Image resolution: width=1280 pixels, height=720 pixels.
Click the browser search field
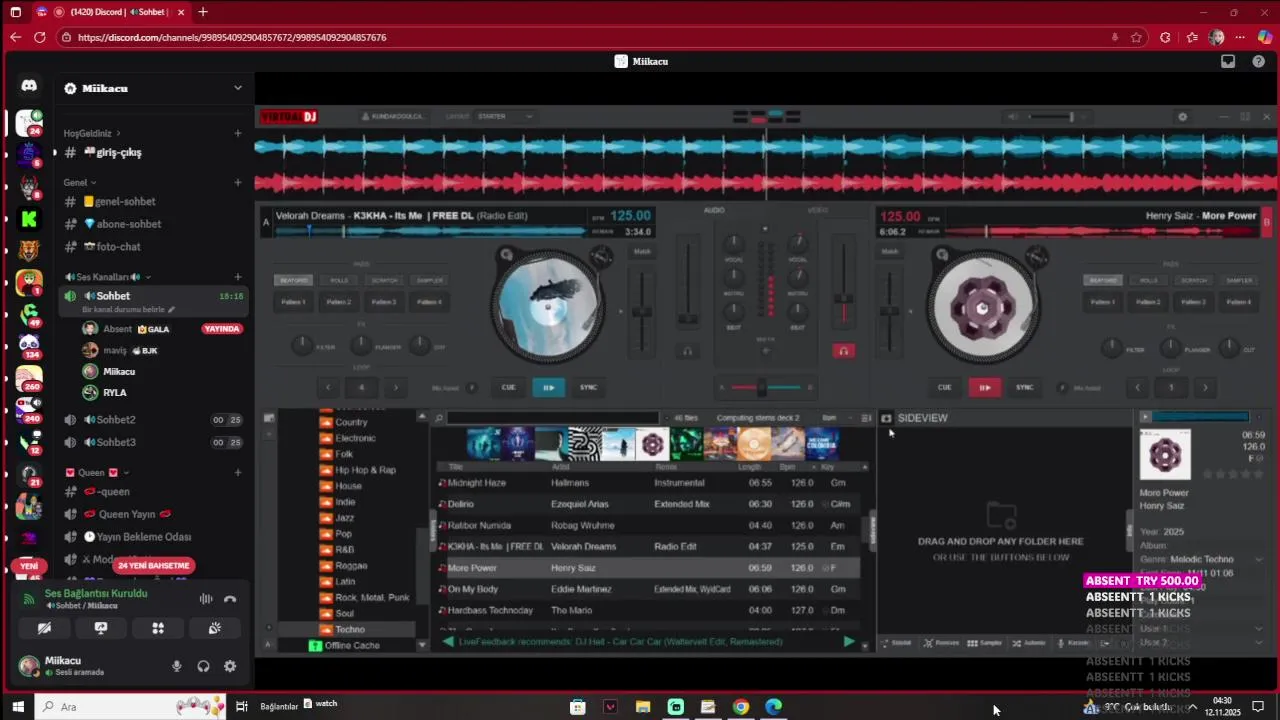[x=553, y=418]
